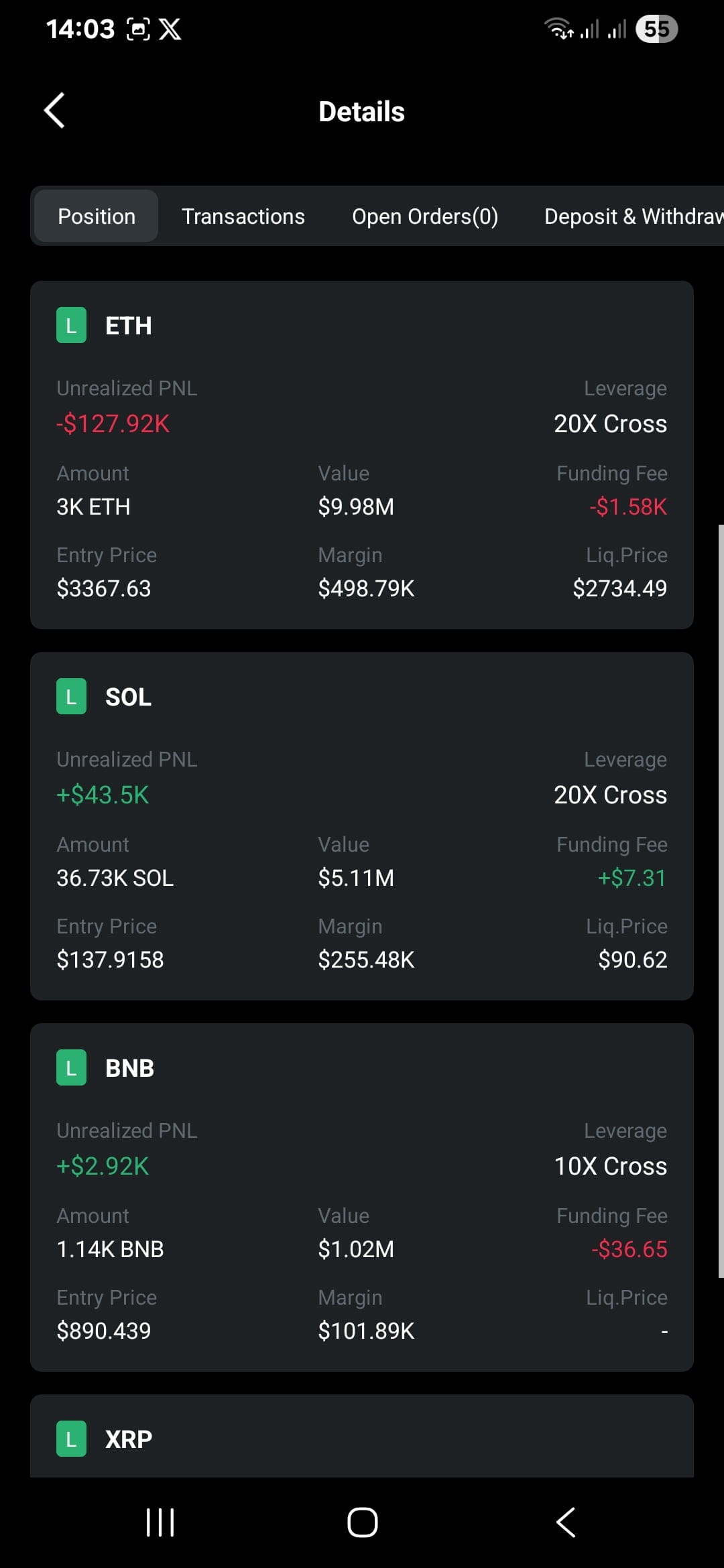
Task: Open the Open Orders(0) tab
Action: point(425,216)
